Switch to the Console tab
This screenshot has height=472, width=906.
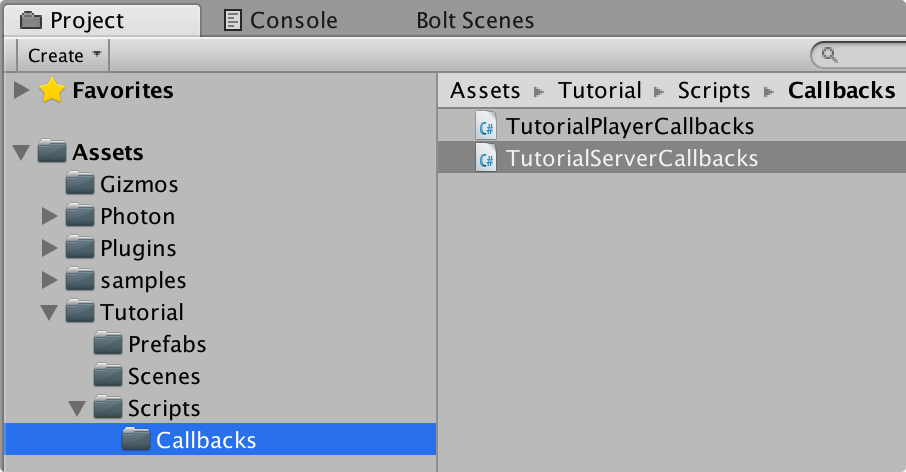[280, 20]
